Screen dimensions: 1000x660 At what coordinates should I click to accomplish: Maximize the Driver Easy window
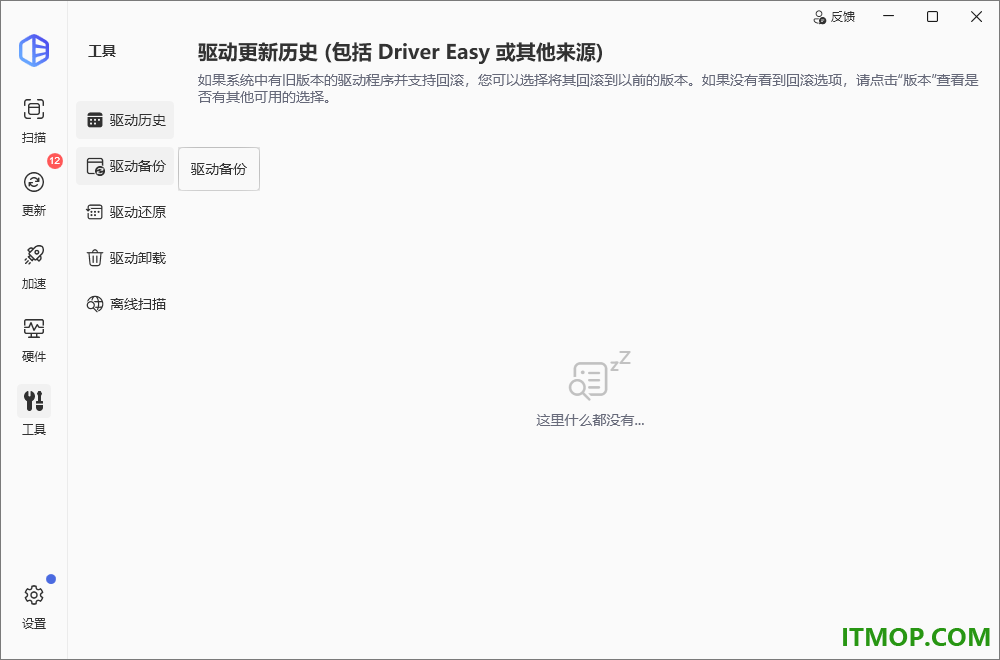932,17
